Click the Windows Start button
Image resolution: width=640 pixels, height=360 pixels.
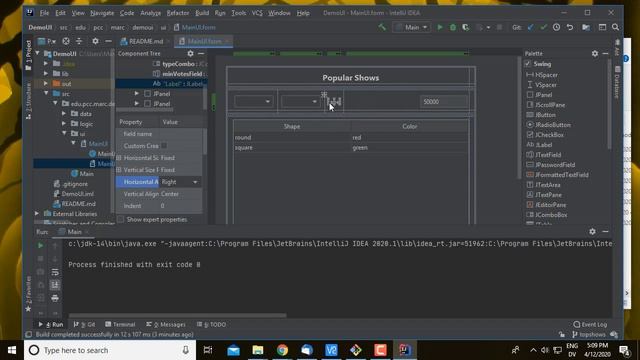pos(12,350)
